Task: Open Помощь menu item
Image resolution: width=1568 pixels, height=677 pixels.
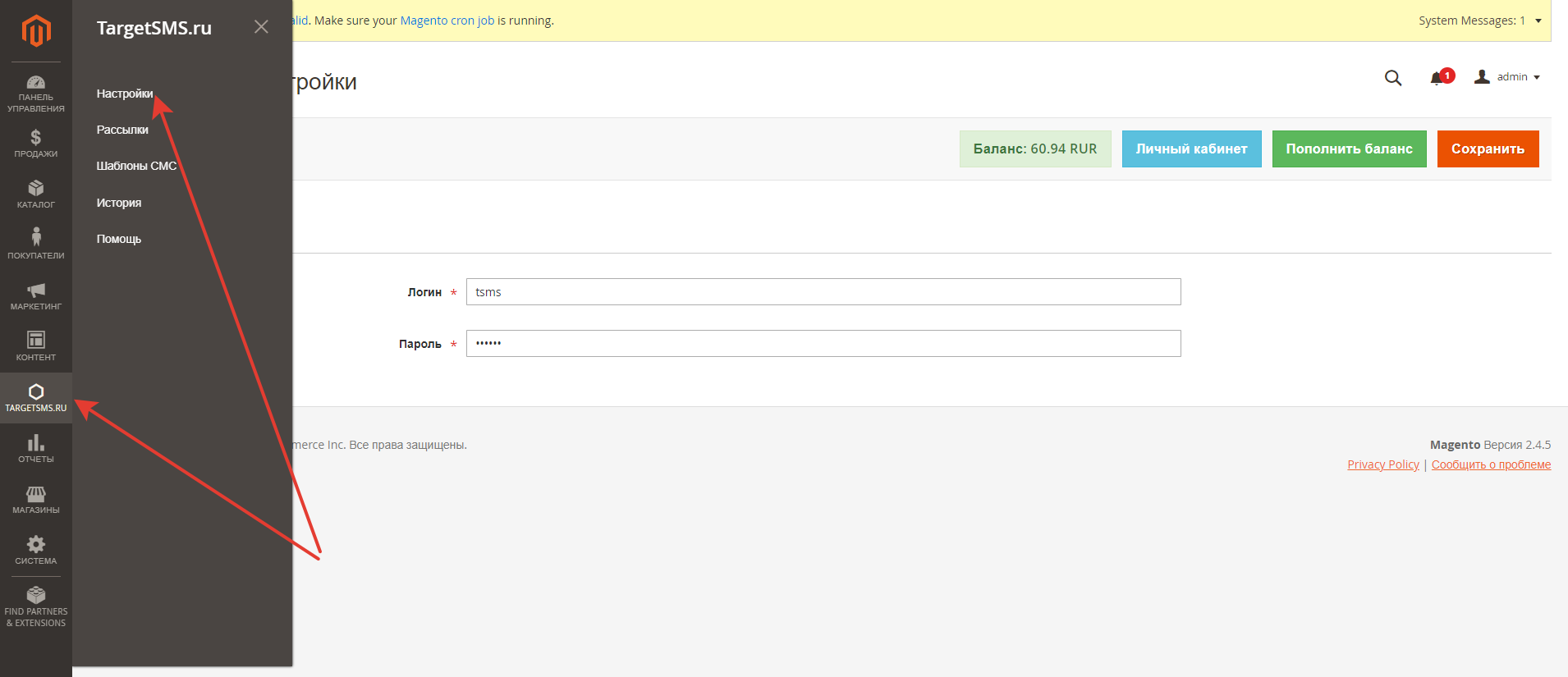Action: click(x=119, y=239)
